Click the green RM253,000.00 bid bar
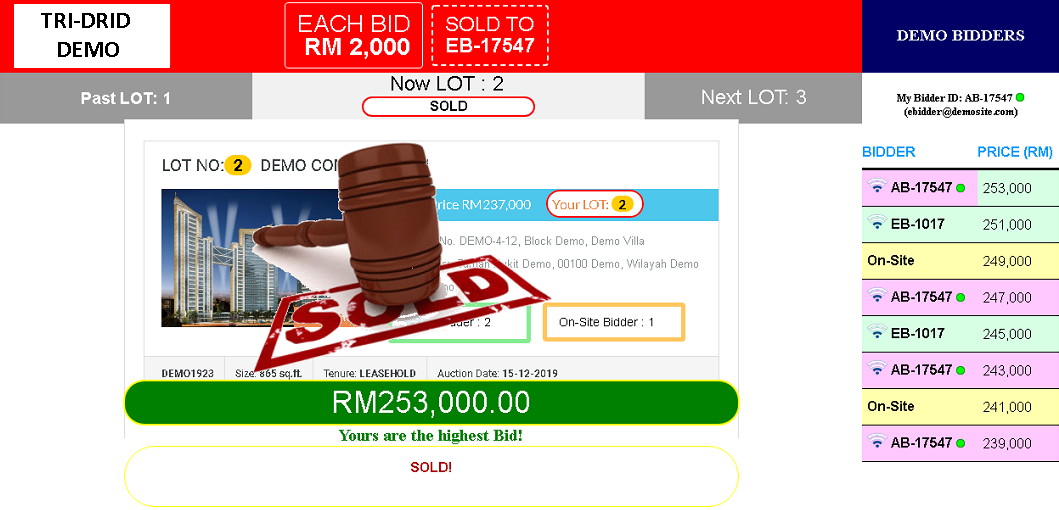The height and width of the screenshot is (510, 1059). (x=431, y=403)
